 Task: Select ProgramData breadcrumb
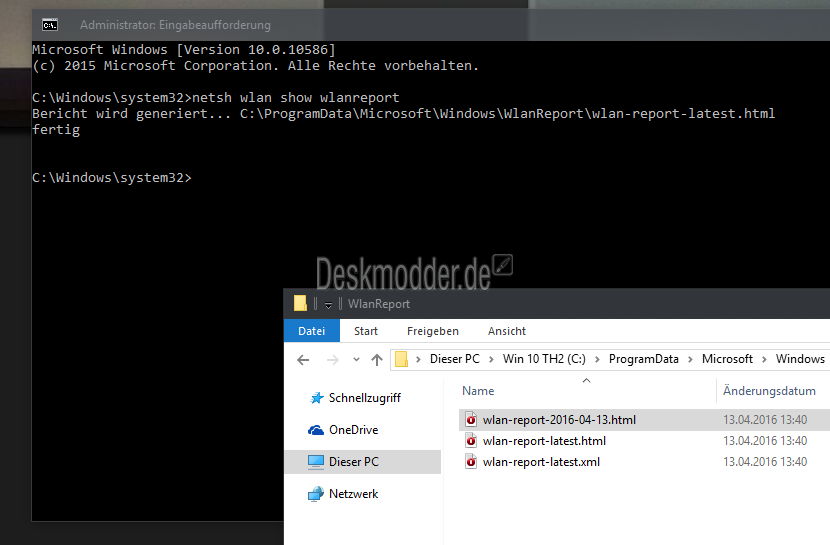[644, 359]
